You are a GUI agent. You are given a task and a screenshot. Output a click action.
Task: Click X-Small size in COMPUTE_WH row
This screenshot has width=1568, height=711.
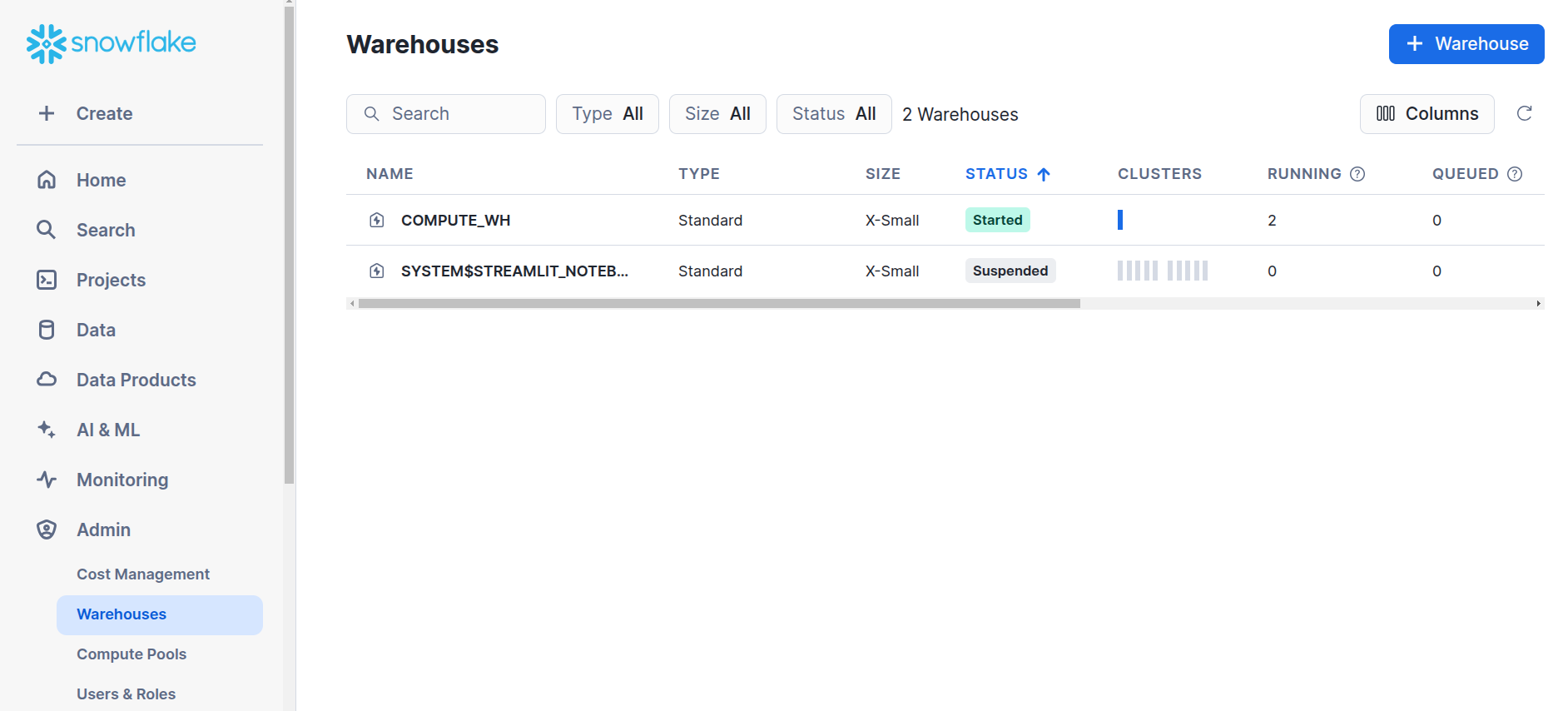[892, 221]
